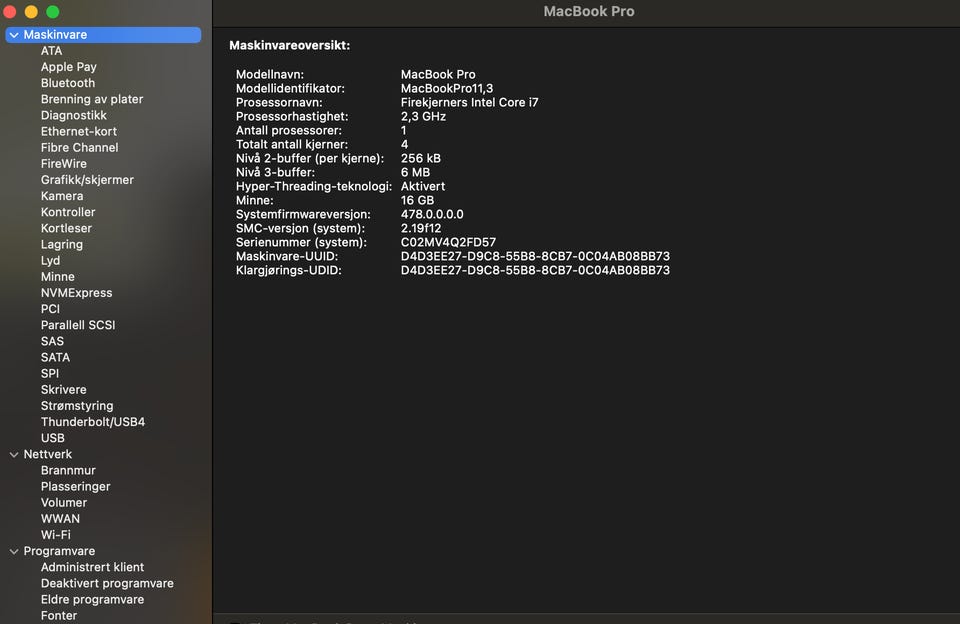Viewport: 960px width, 624px height.
Task: Click firmware version 478.0.0.0.0
Action: click(432, 214)
